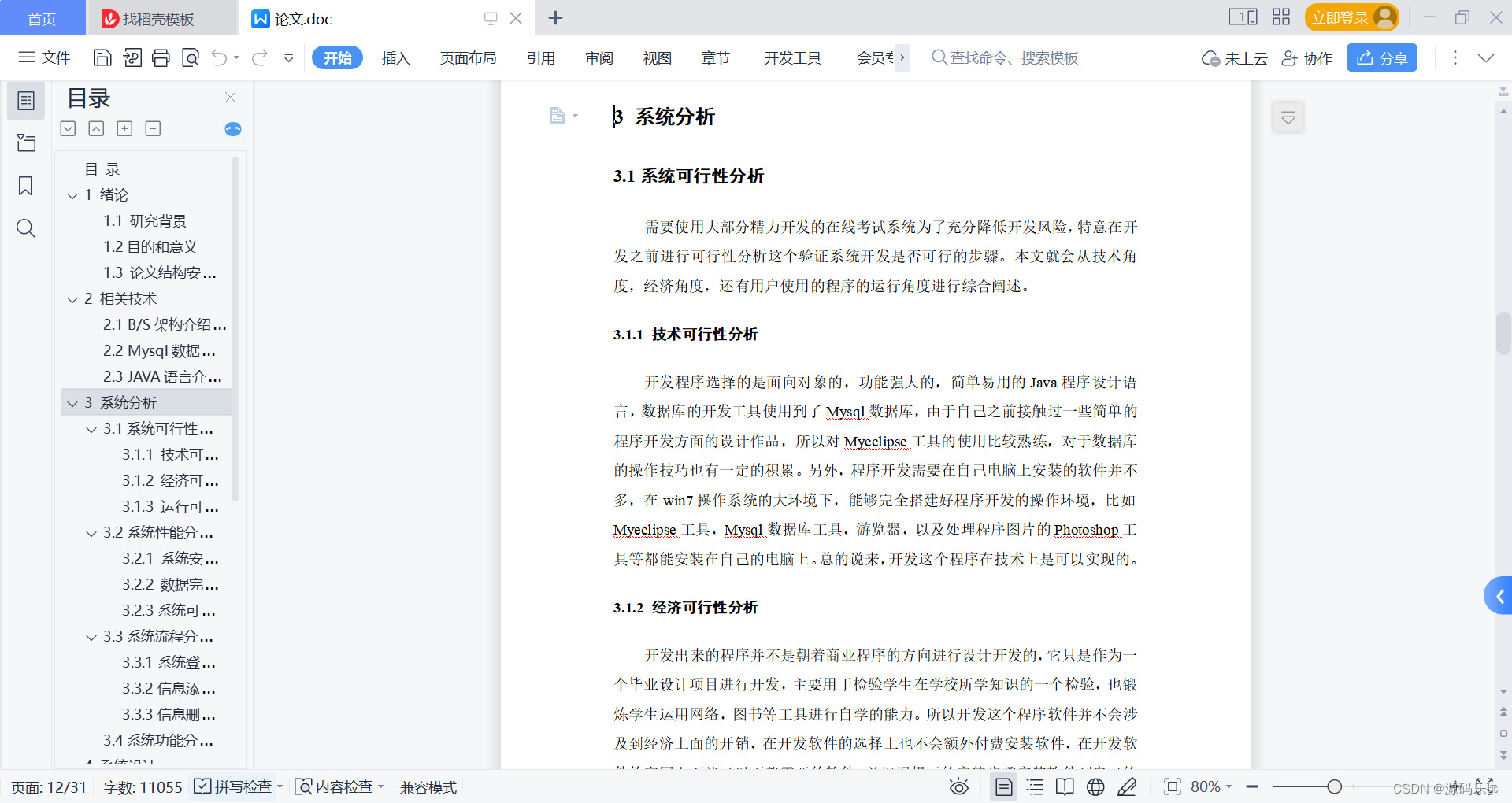This screenshot has height=803, width=1512.
Task: Switch to the 插入 ribbon tab
Action: coord(395,57)
